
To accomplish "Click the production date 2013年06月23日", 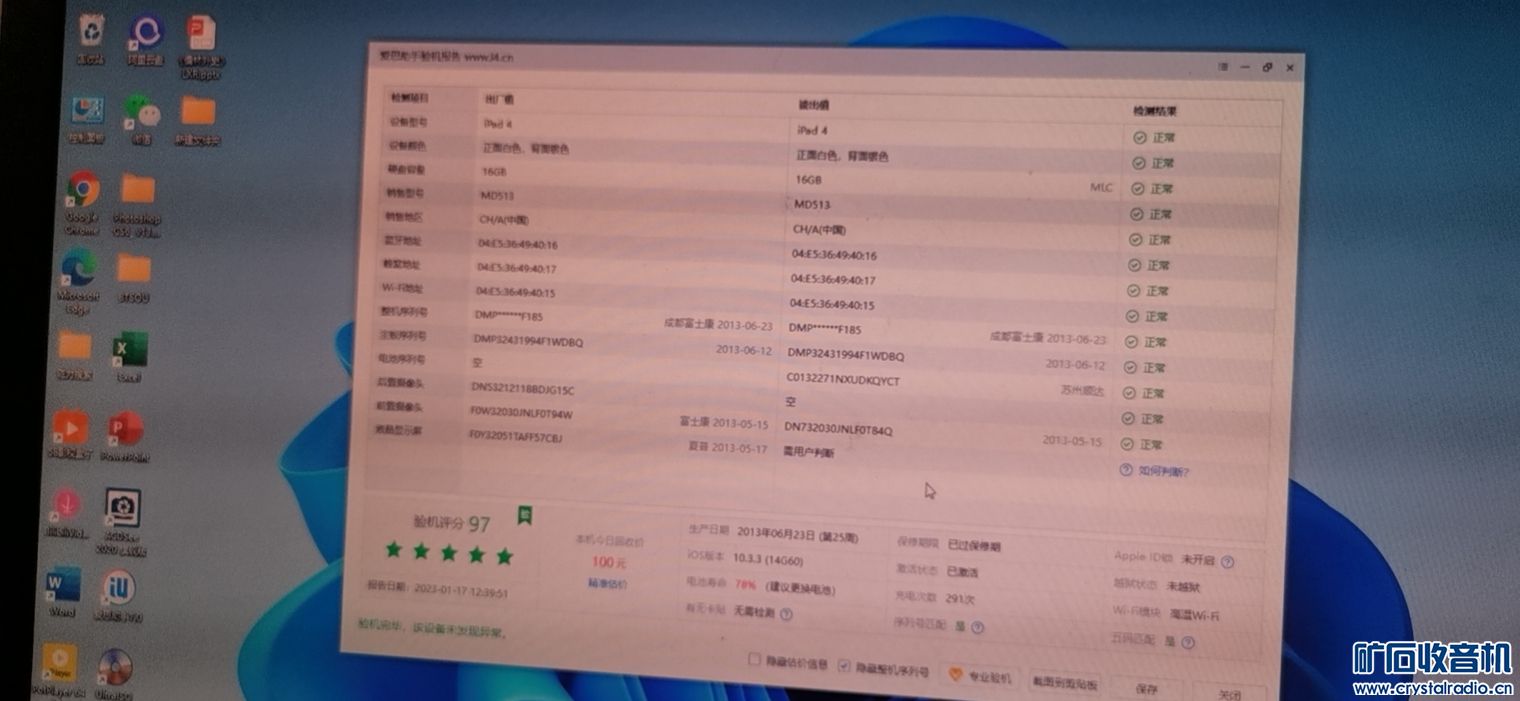I will 777,533.
